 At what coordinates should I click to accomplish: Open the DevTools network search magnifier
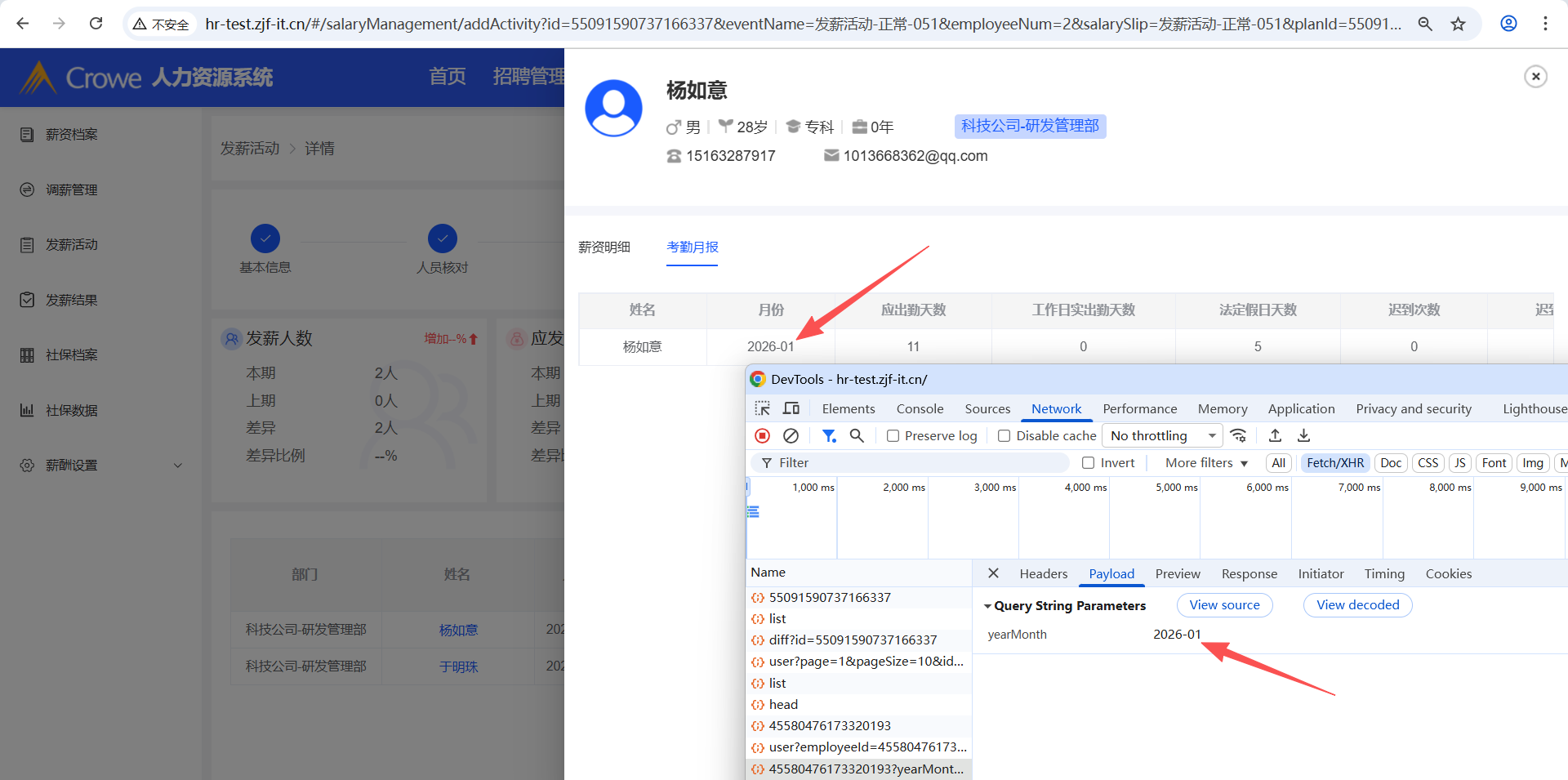(x=857, y=436)
